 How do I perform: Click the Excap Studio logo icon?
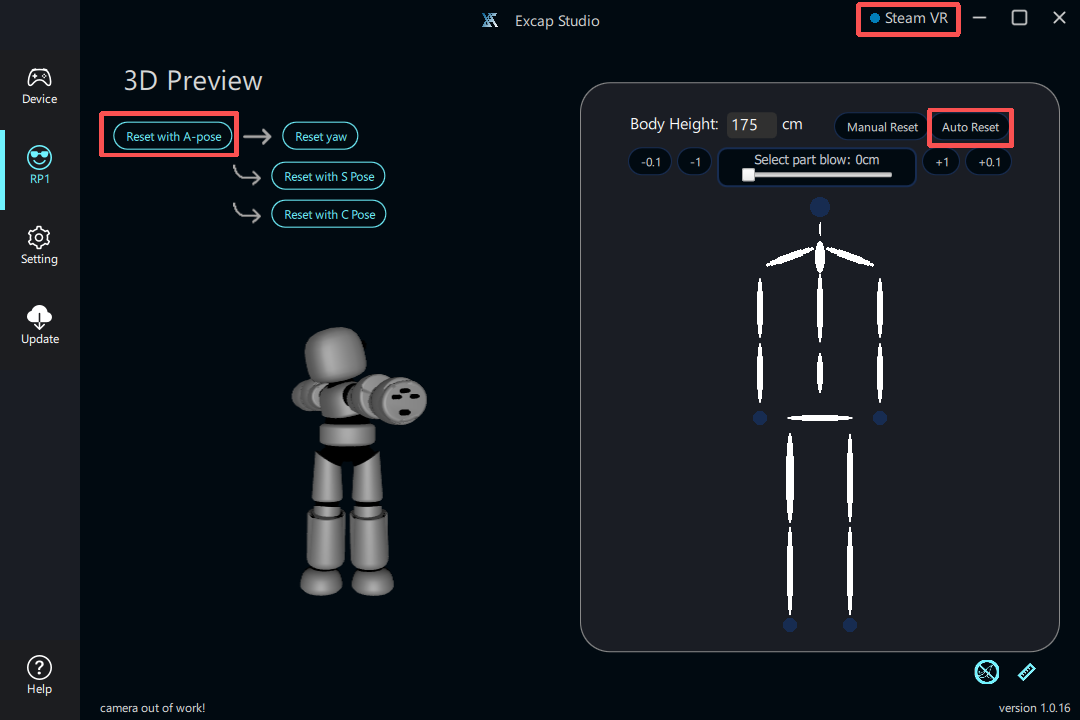point(490,20)
